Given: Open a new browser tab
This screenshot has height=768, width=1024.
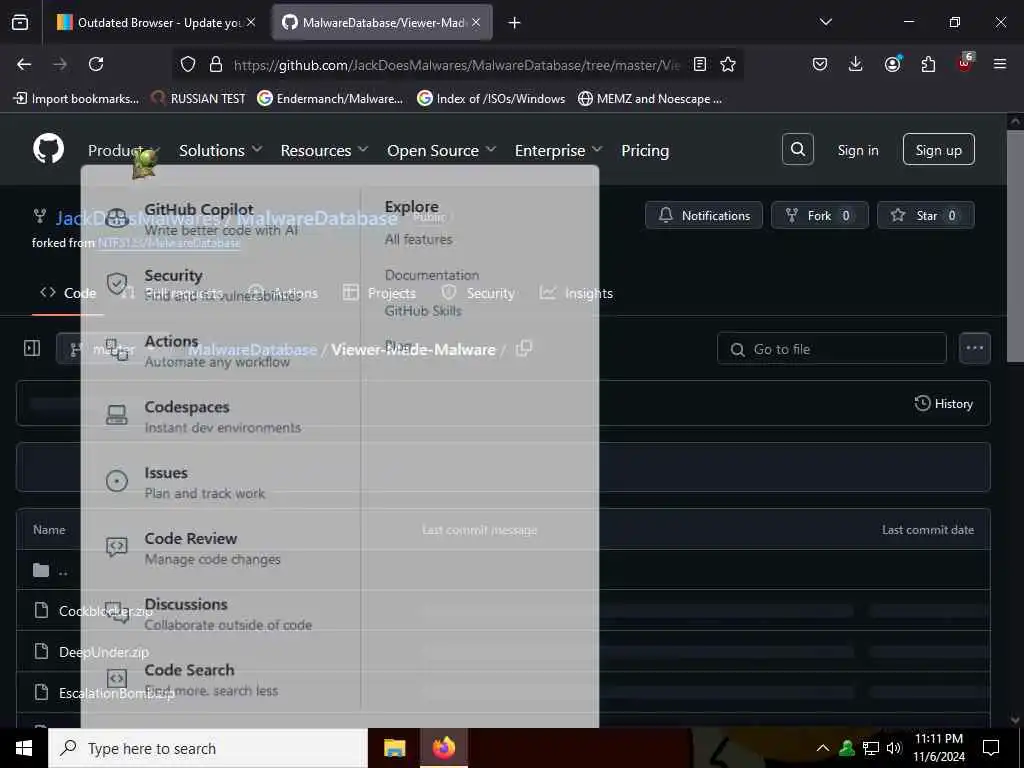Looking at the screenshot, I should (514, 23).
